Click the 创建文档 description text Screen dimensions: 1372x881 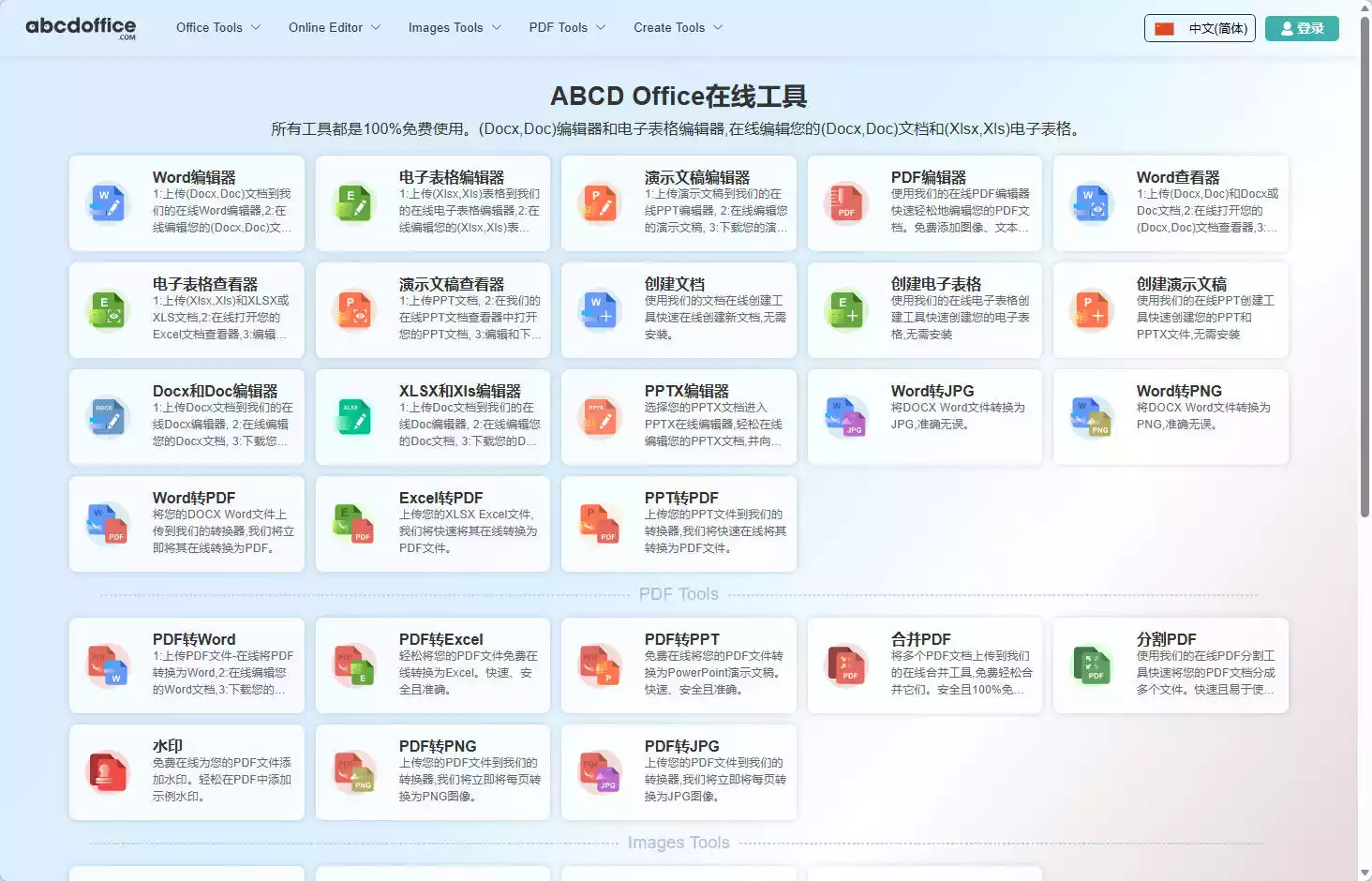pos(715,318)
